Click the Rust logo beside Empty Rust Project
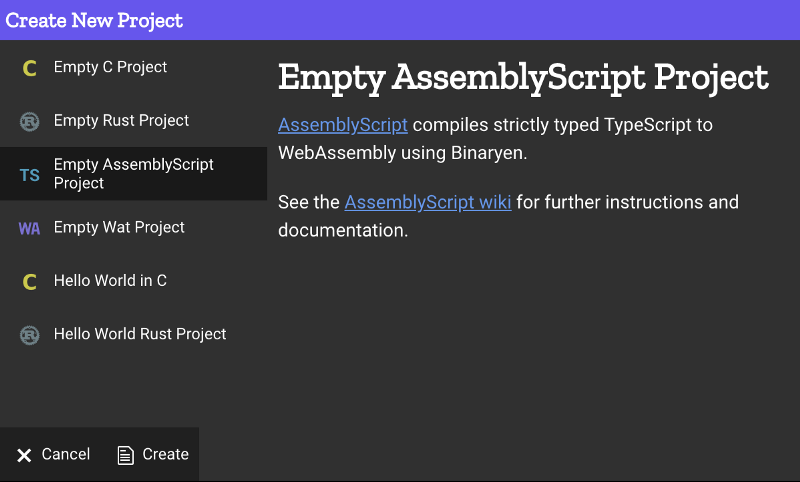 [30, 121]
